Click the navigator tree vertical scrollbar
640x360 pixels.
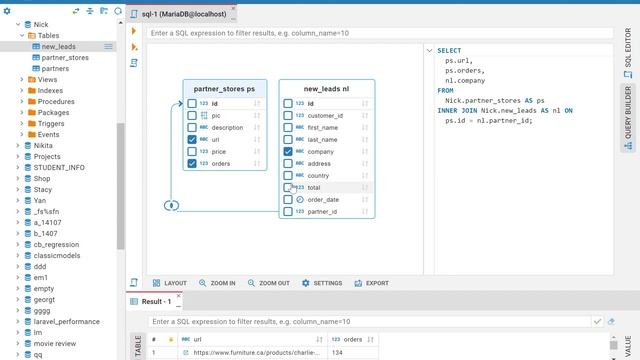[120, 186]
